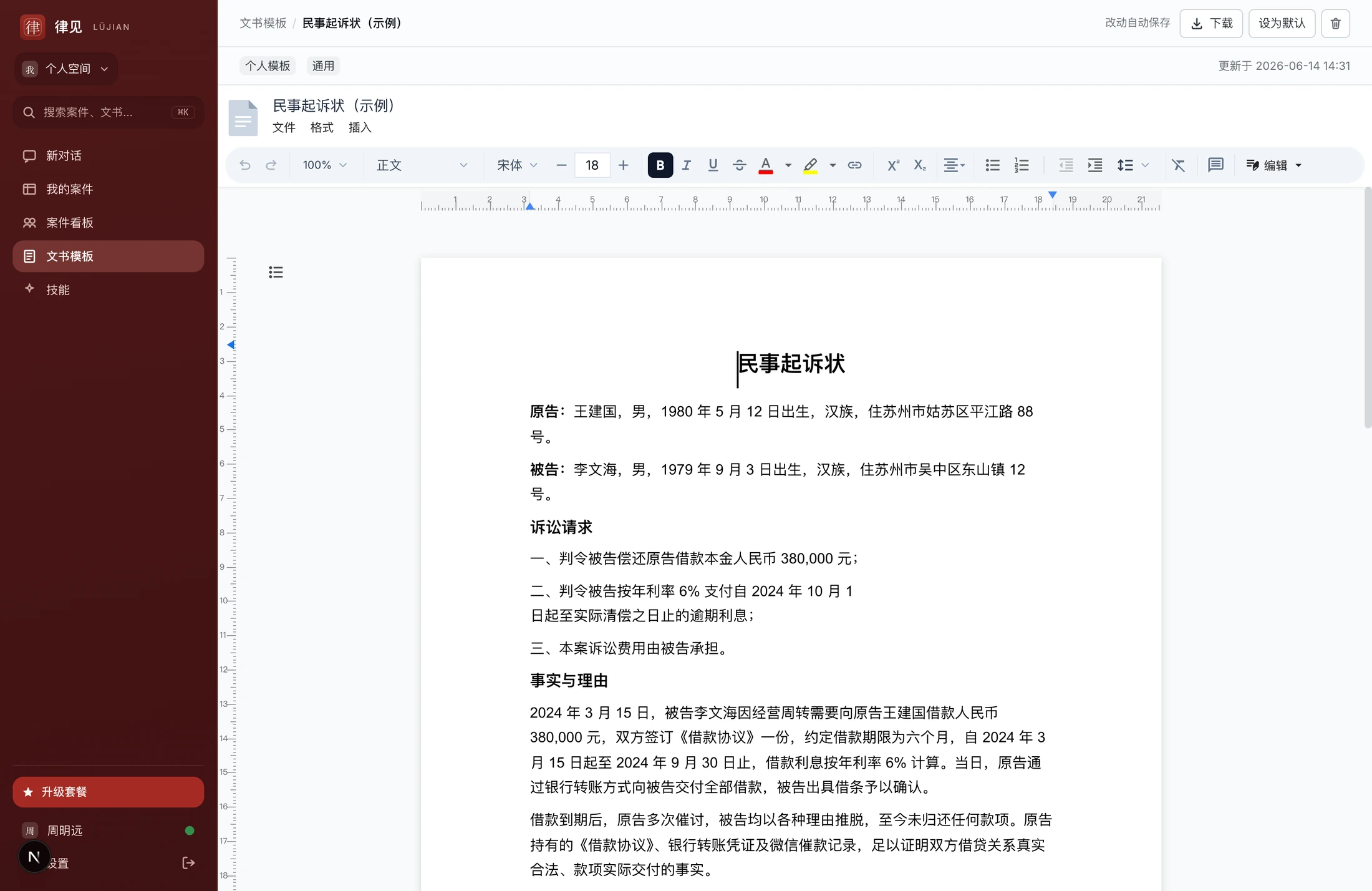The image size is (1372, 891).
Task: Click the 个人模板 tag
Action: (268, 66)
